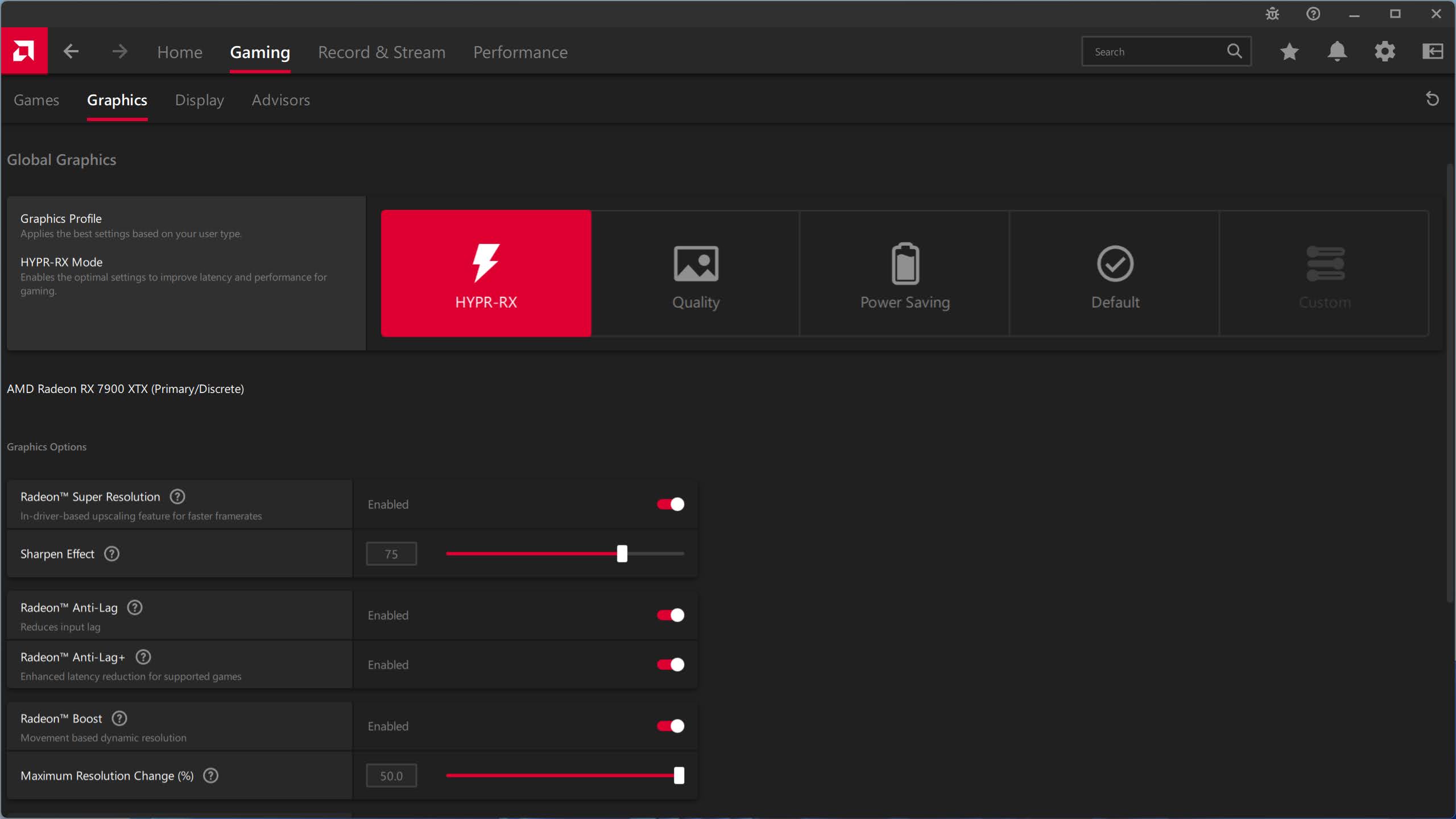Click the Sharpen Effect help icon
1456x819 pixels.
pyautogui.click(x=111, y=553)
